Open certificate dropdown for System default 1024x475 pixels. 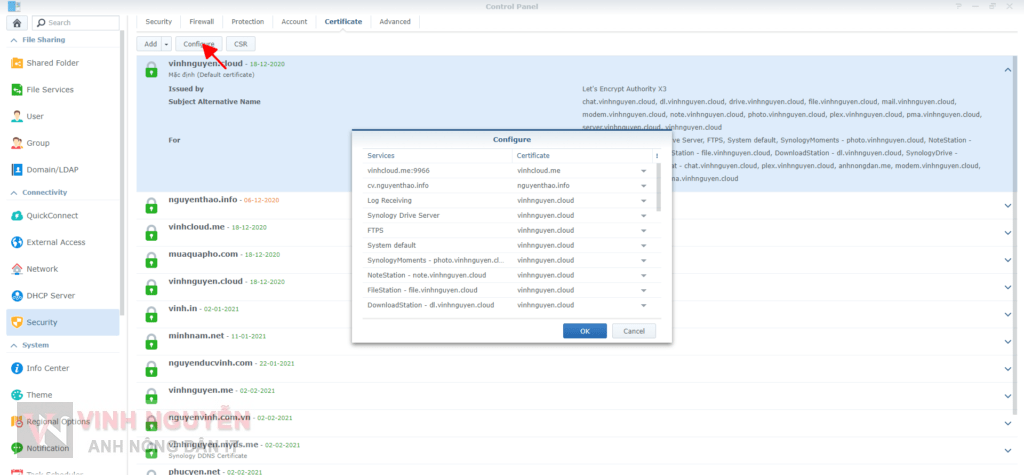[x=643, y=246]
